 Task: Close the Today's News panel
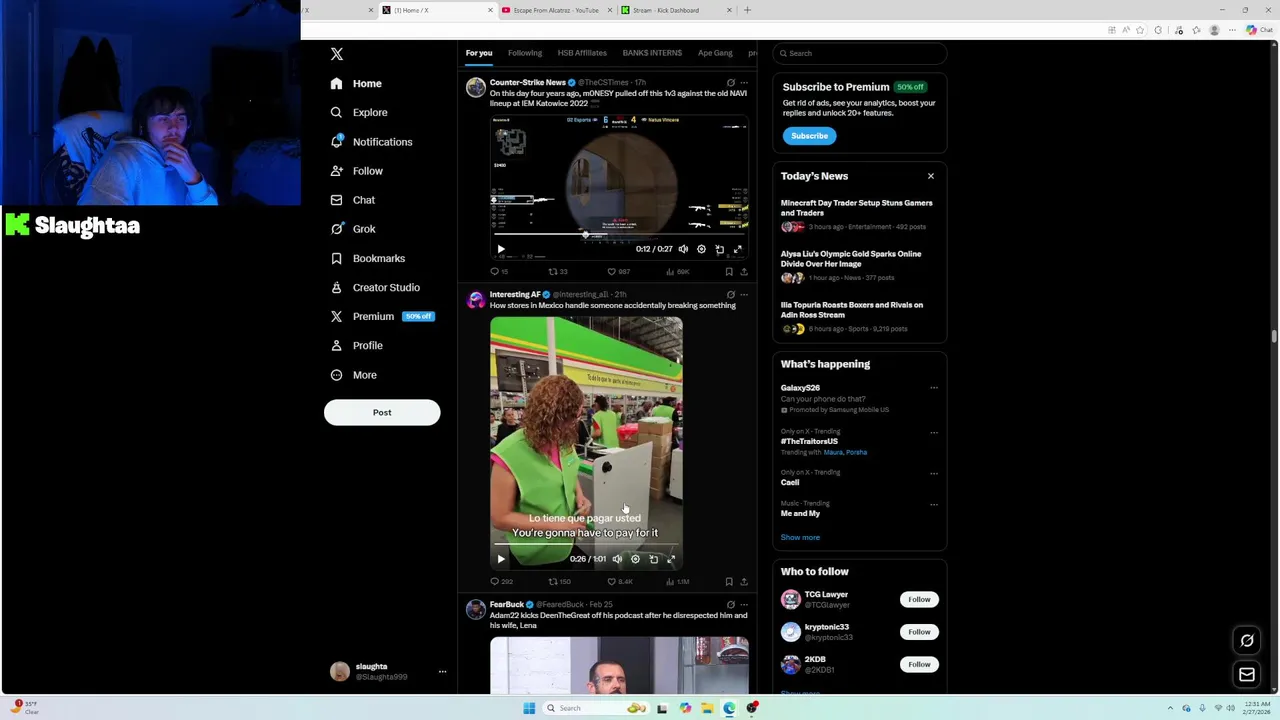[930, 176]
